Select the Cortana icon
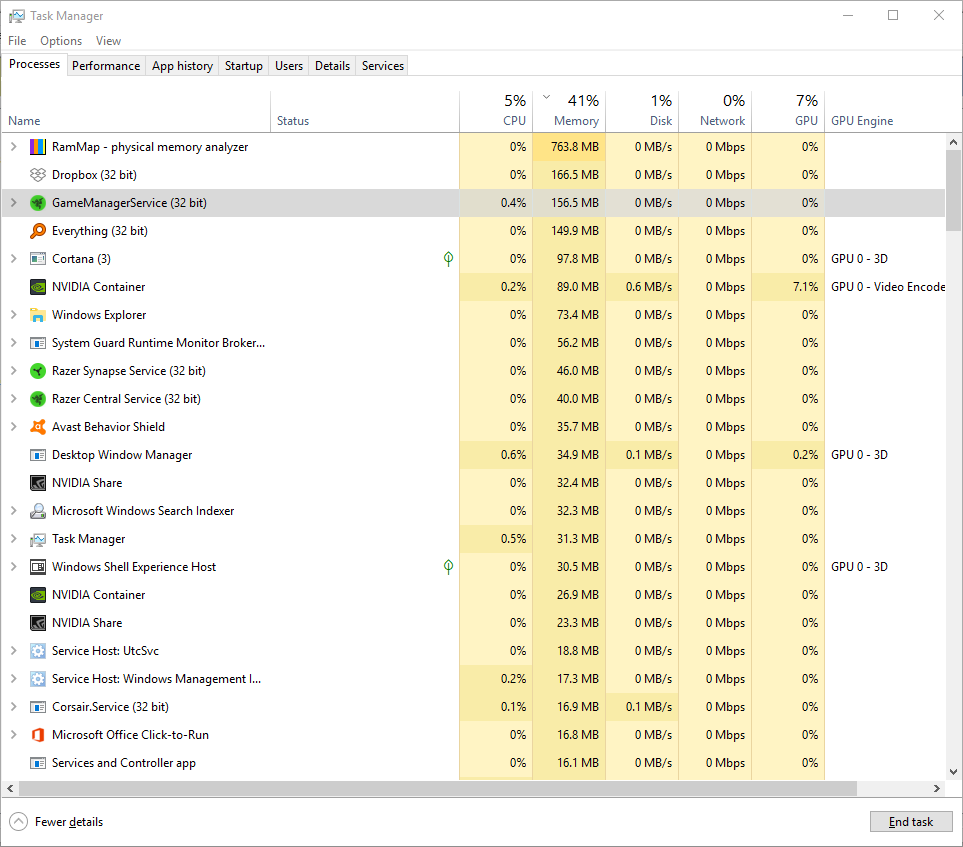The height and width of the screenshot is (847, 963). click(x=38, y=258)
